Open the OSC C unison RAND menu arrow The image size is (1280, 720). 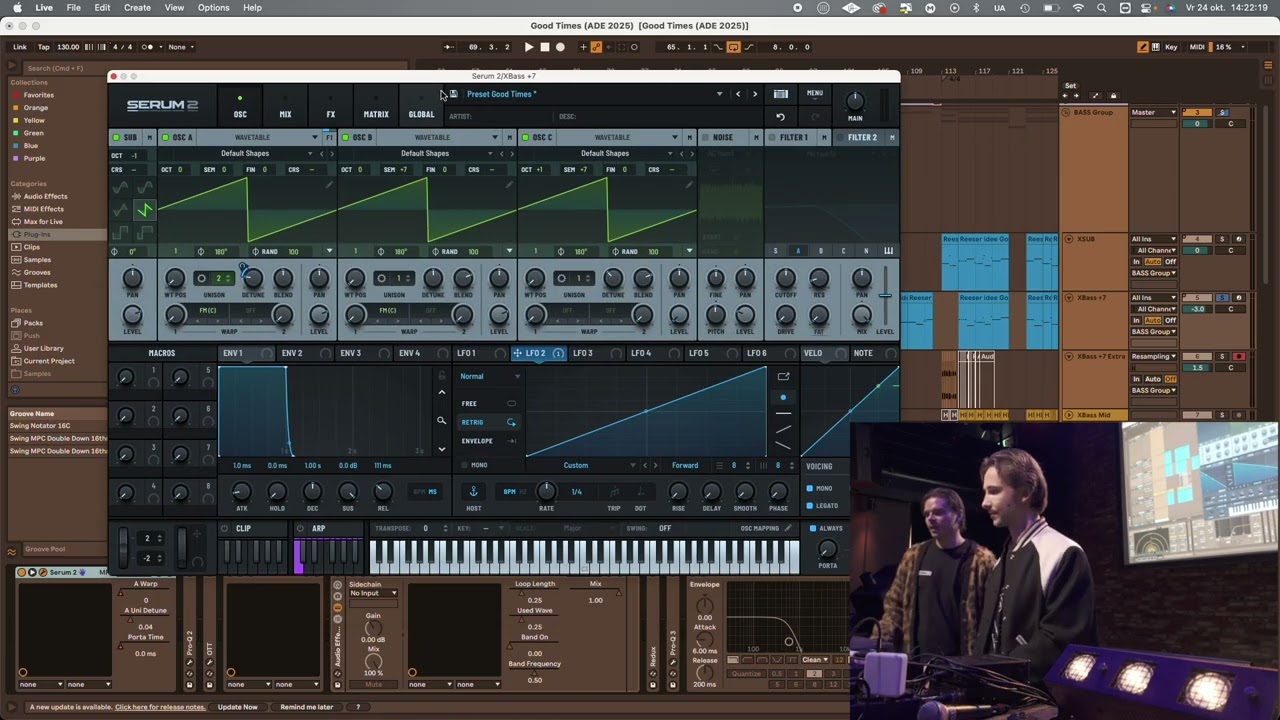[x=689, y=251]
